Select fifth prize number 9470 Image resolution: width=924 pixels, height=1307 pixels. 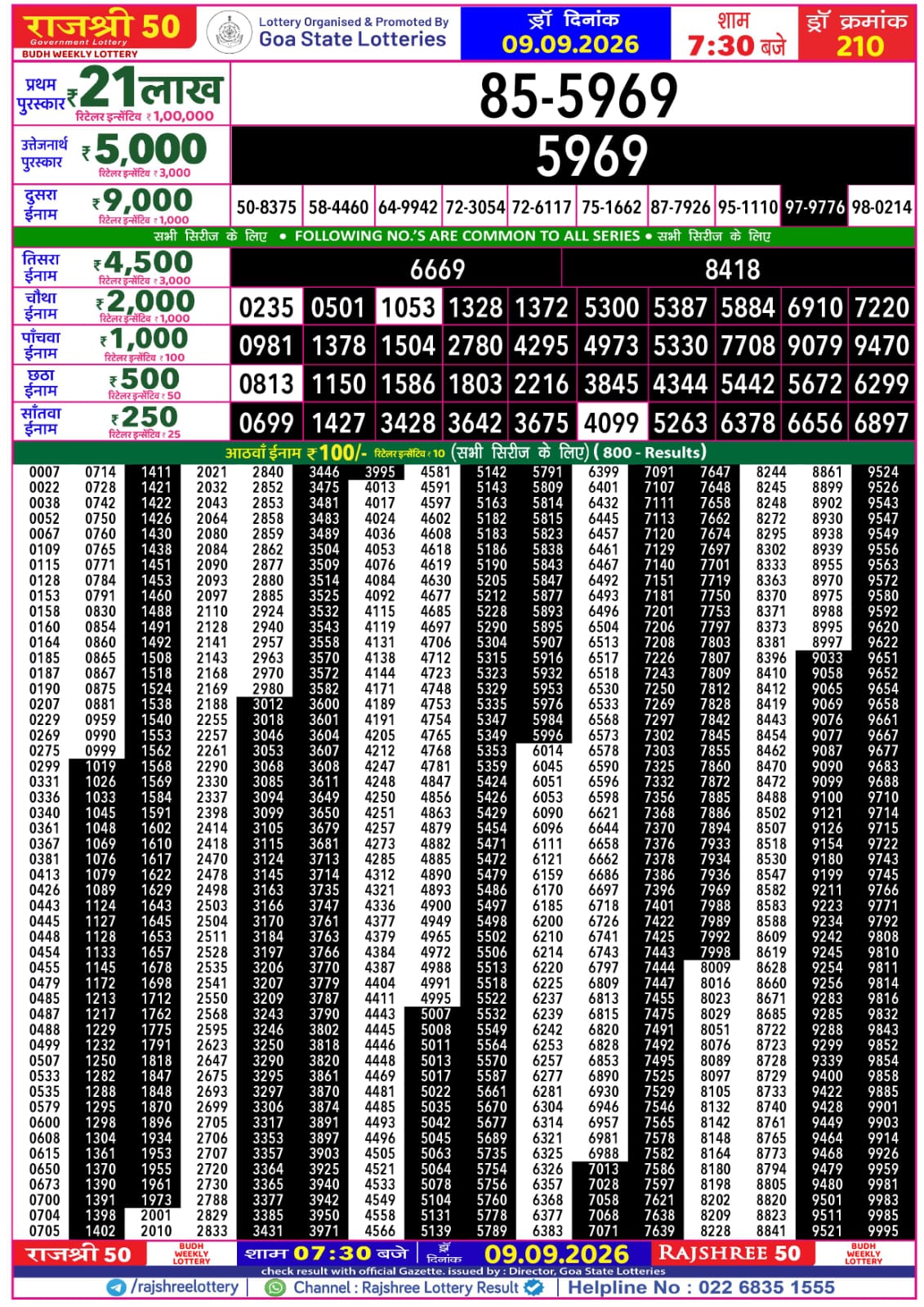coord(882,346)
